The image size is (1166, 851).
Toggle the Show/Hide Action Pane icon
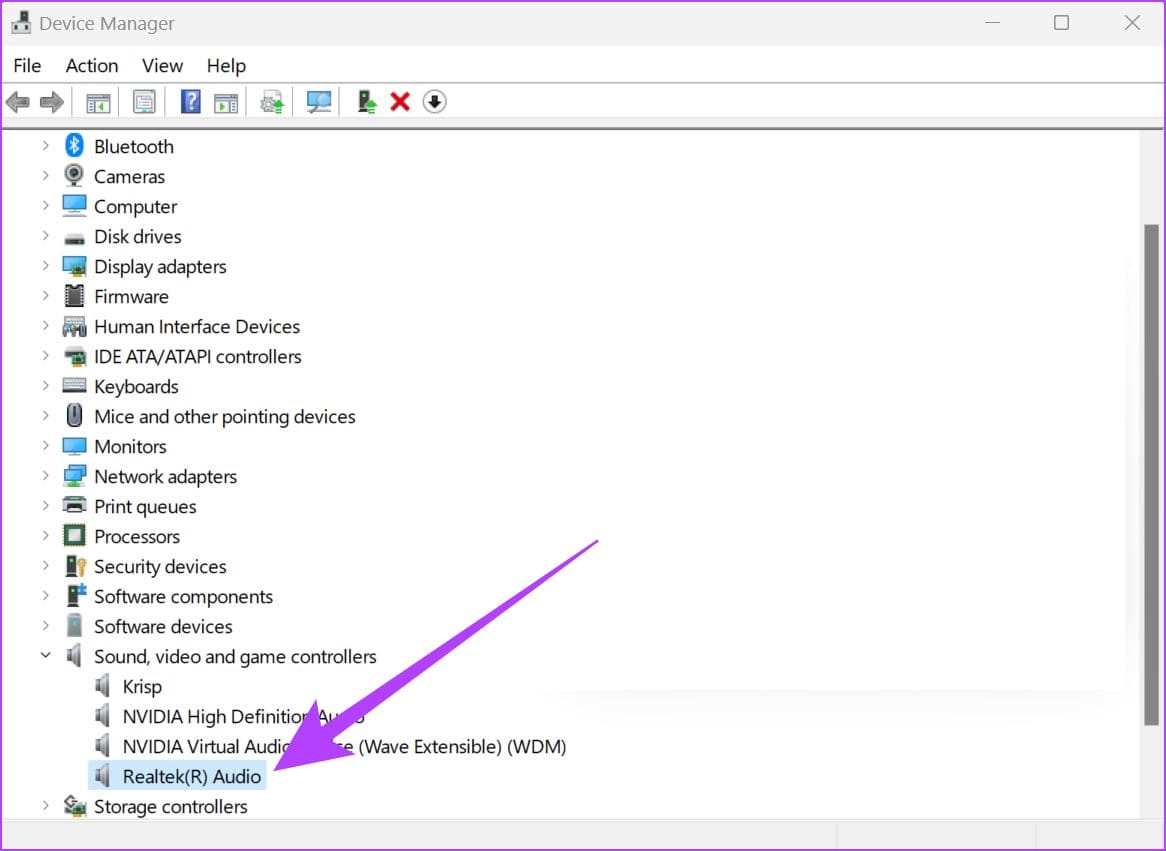(x=225, y=102)
